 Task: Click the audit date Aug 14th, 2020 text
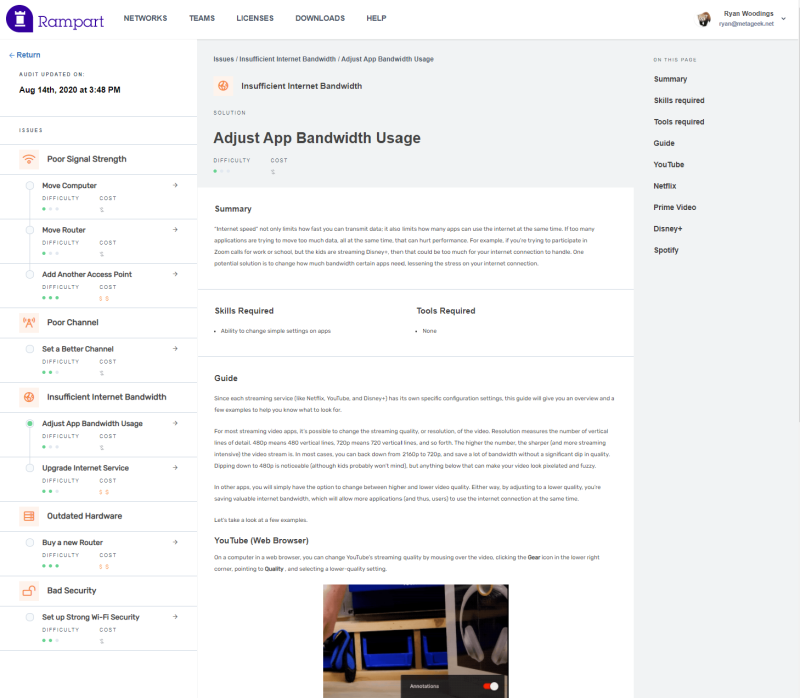coord(70,90)
